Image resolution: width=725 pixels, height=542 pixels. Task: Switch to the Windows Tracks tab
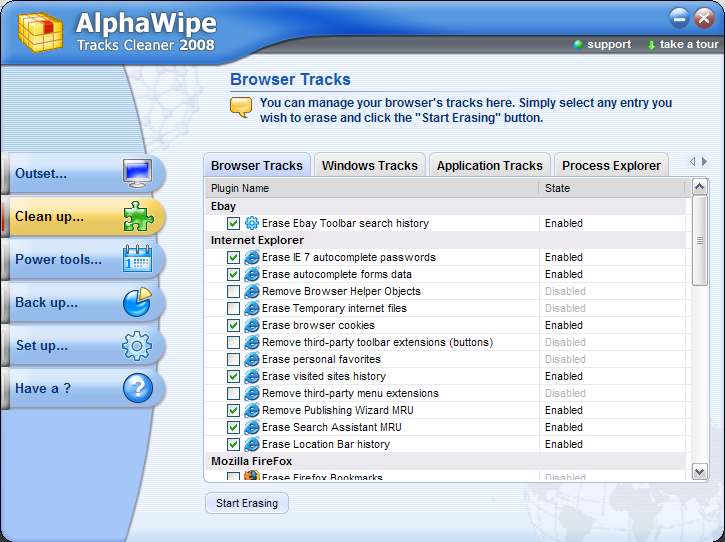click(x=369, y=166)
